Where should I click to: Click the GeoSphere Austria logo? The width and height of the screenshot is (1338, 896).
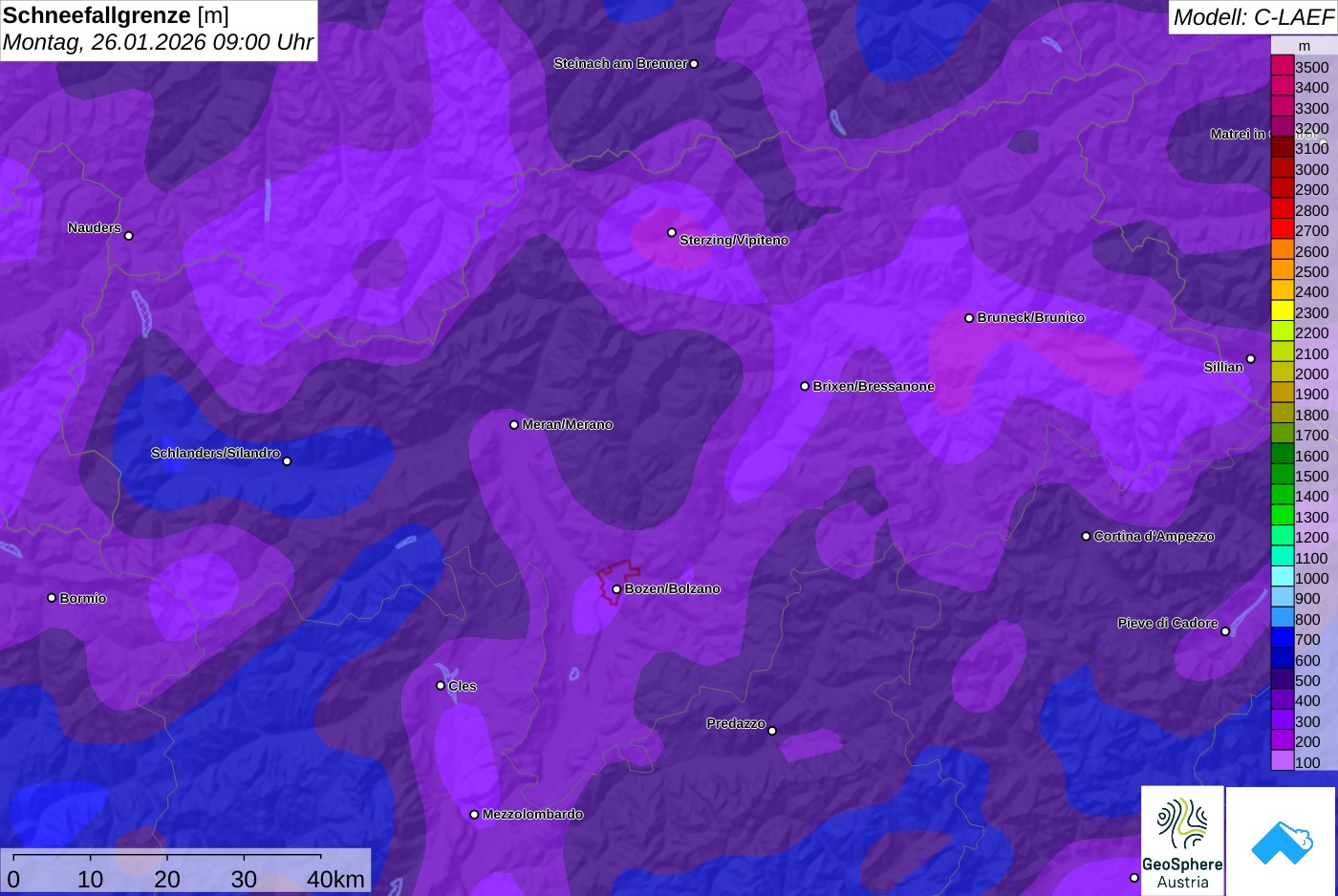1182,841
